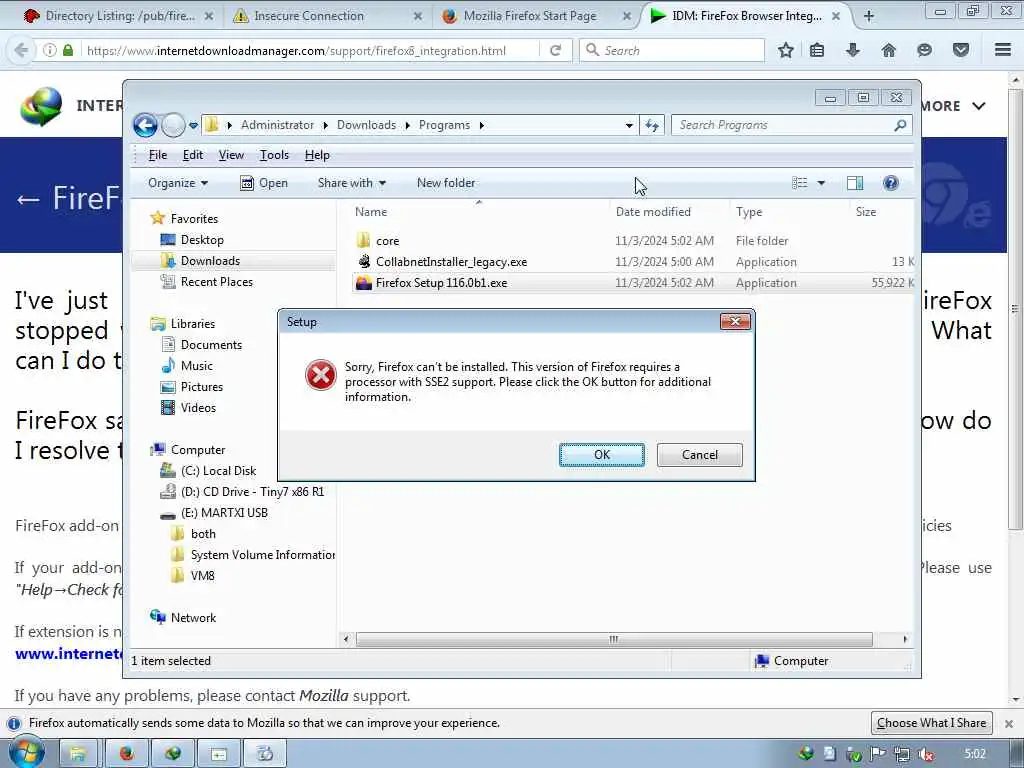Image resolution: width=1024 pixels, height=768 pixels.
Task: Click the Firefox bookmark star icon
Action: pos(786,50)
